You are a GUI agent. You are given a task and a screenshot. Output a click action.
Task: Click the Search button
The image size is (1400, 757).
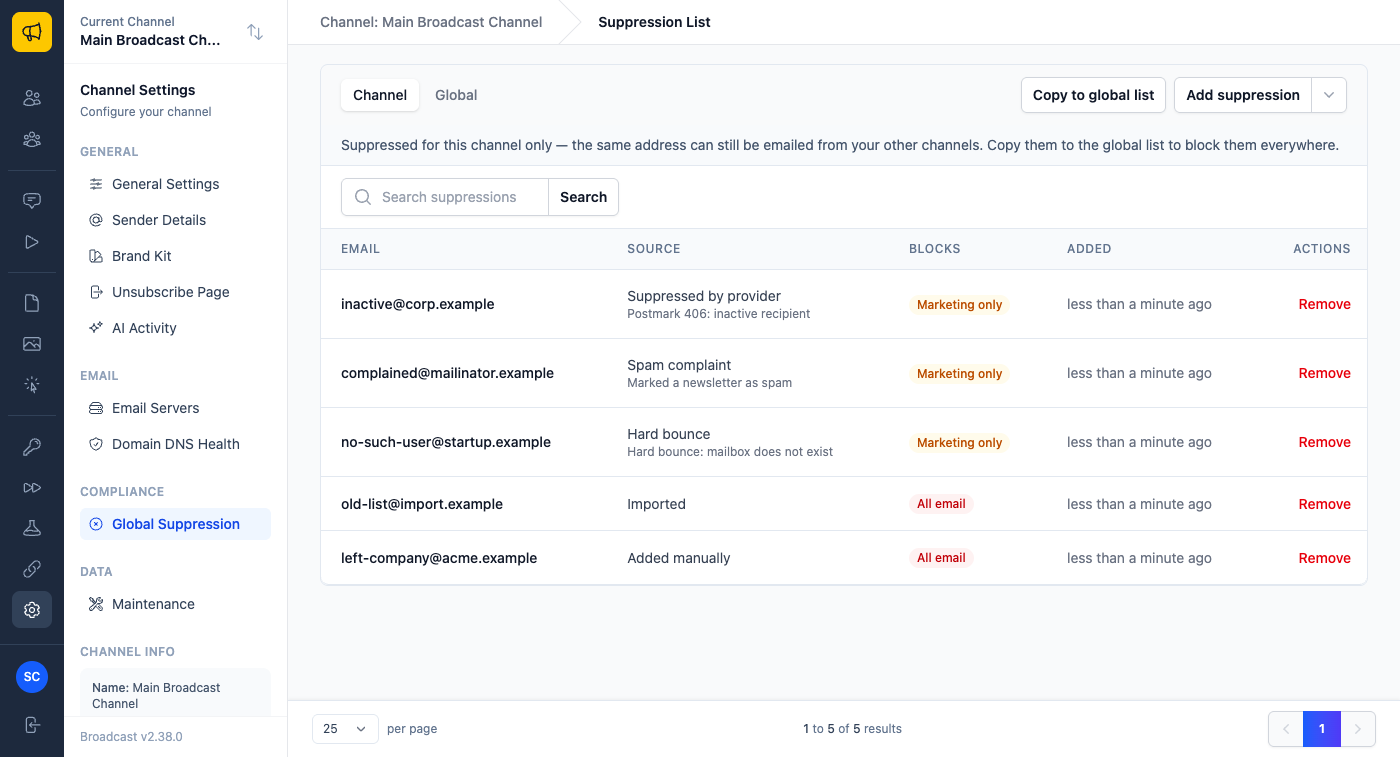[x=584, y=197]
